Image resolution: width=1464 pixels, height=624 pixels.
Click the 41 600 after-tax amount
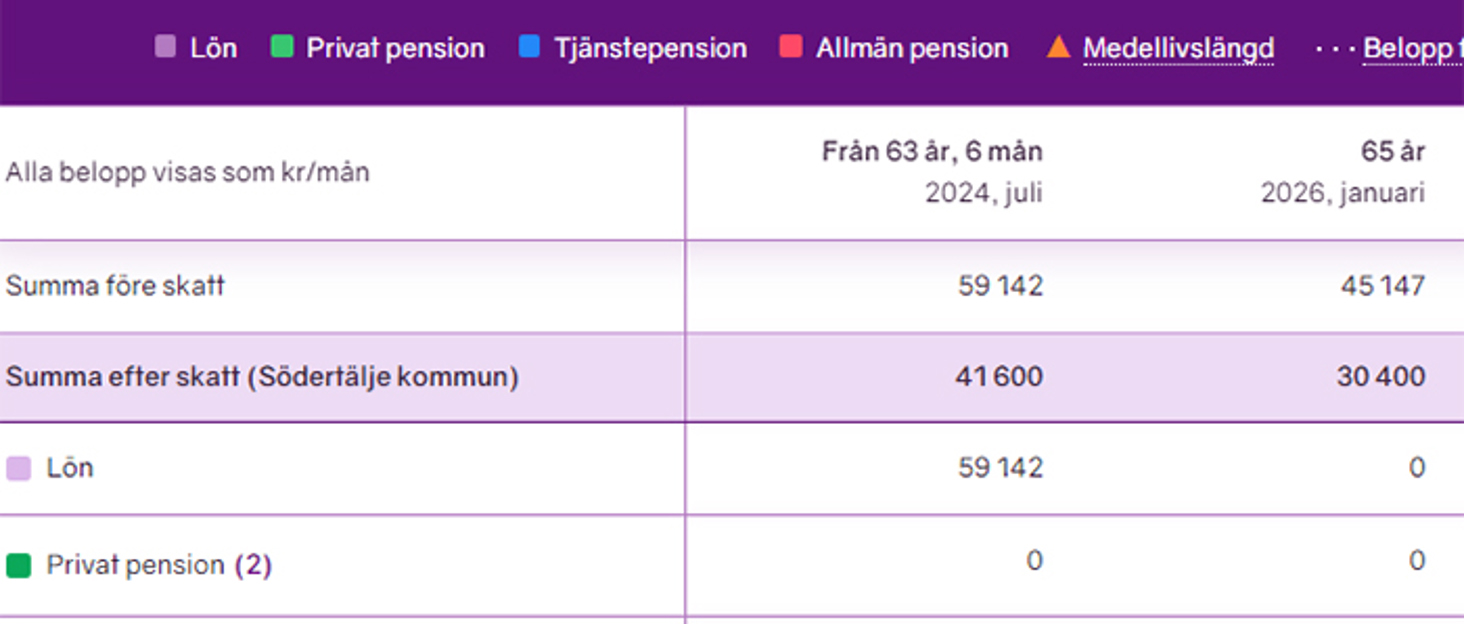click(x=1000, y=377)
